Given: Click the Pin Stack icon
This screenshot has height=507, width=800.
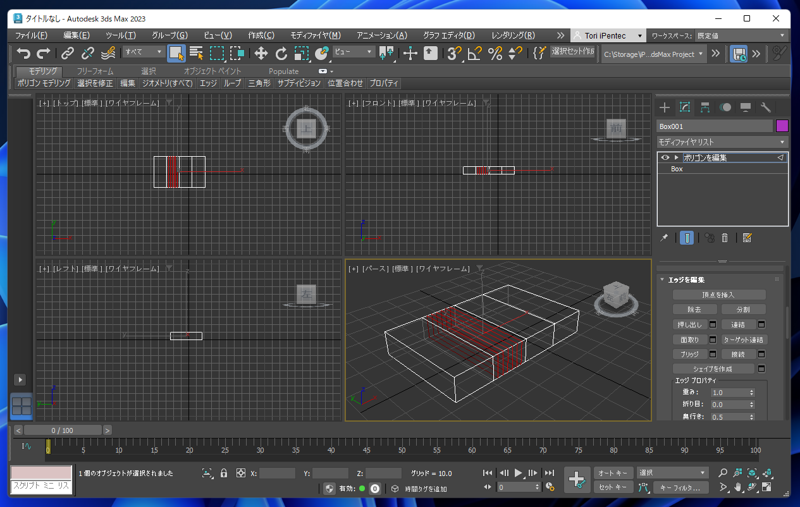Looking at the screenshot, I should click(x=664, y=238).
